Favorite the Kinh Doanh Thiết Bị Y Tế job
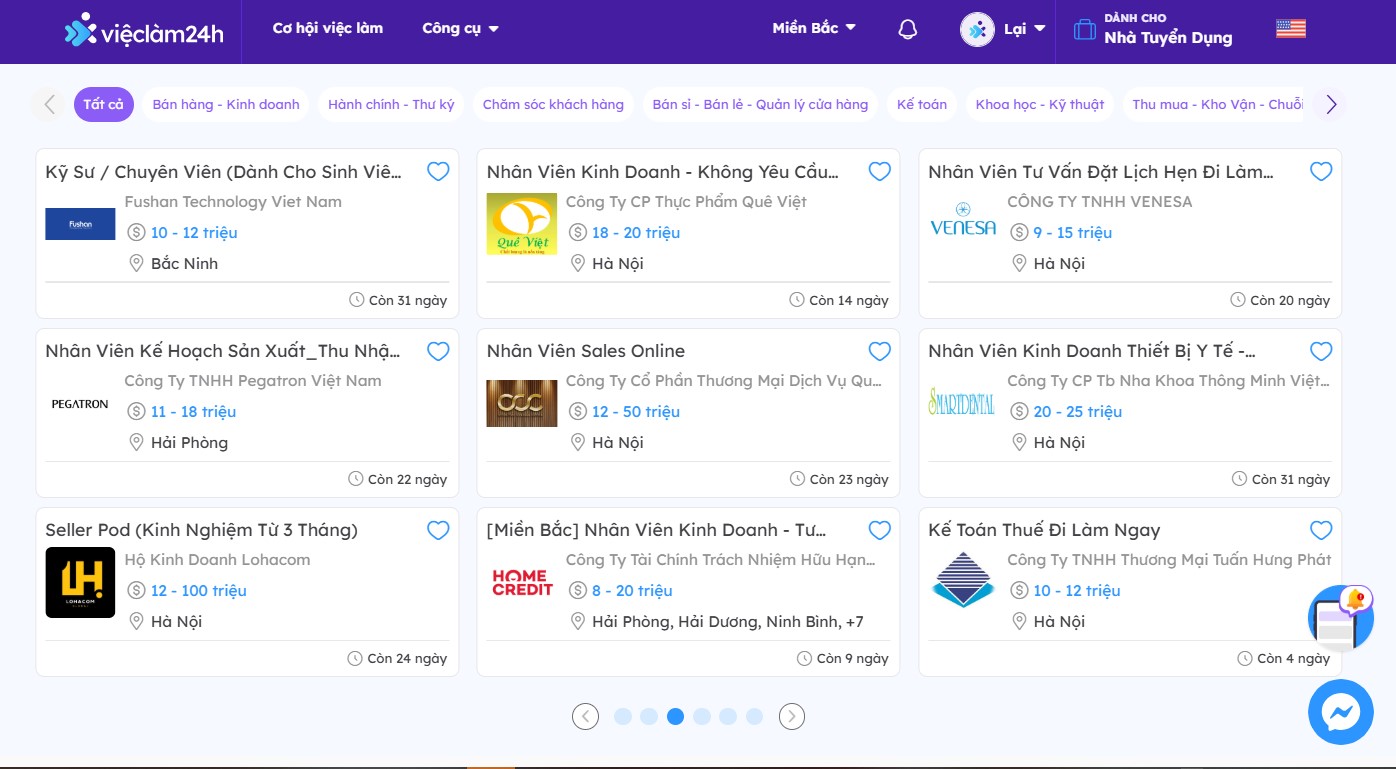1396x769 pixels. coord(1321,351)
